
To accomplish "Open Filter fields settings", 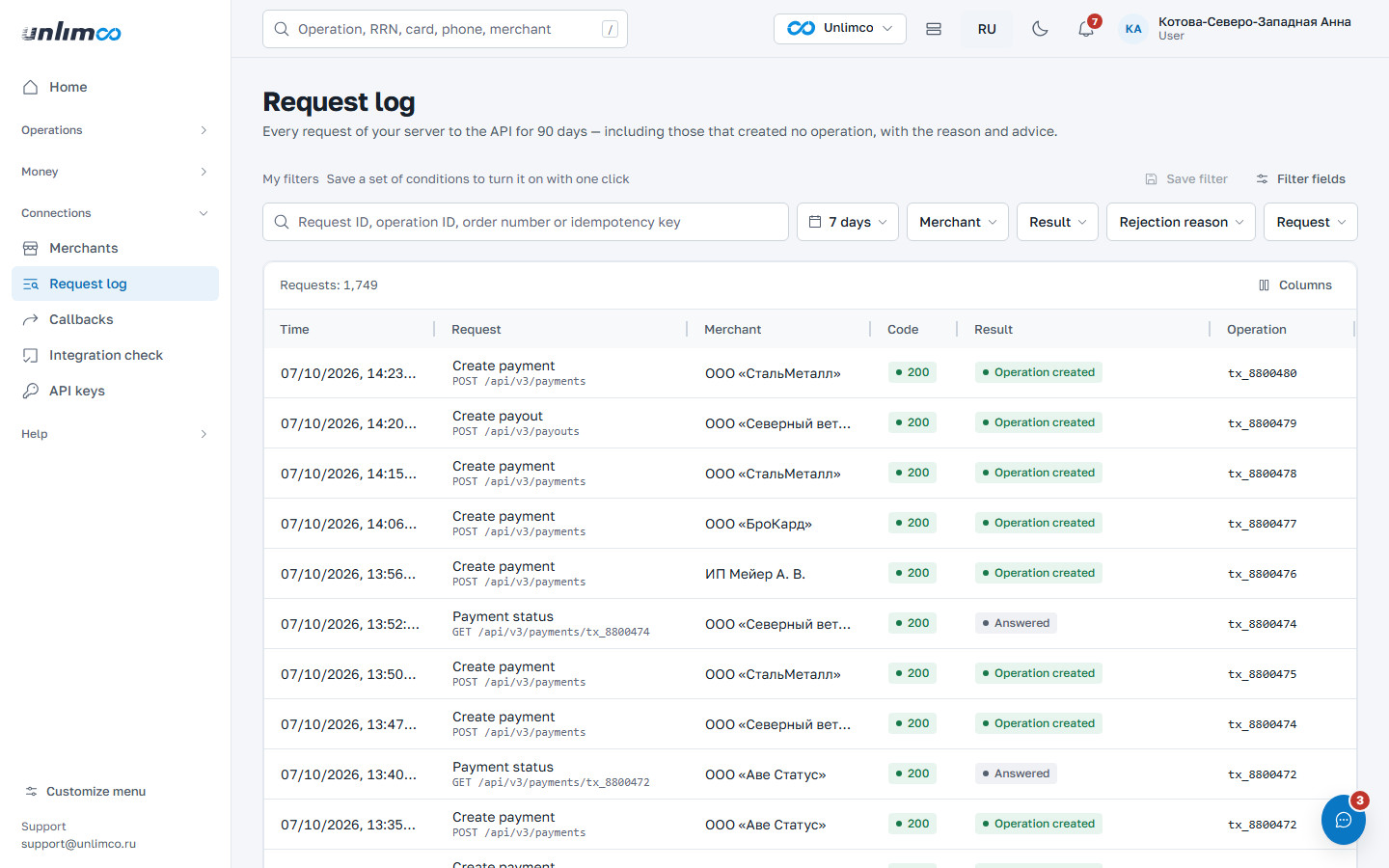I will (x=1300, y=179).
